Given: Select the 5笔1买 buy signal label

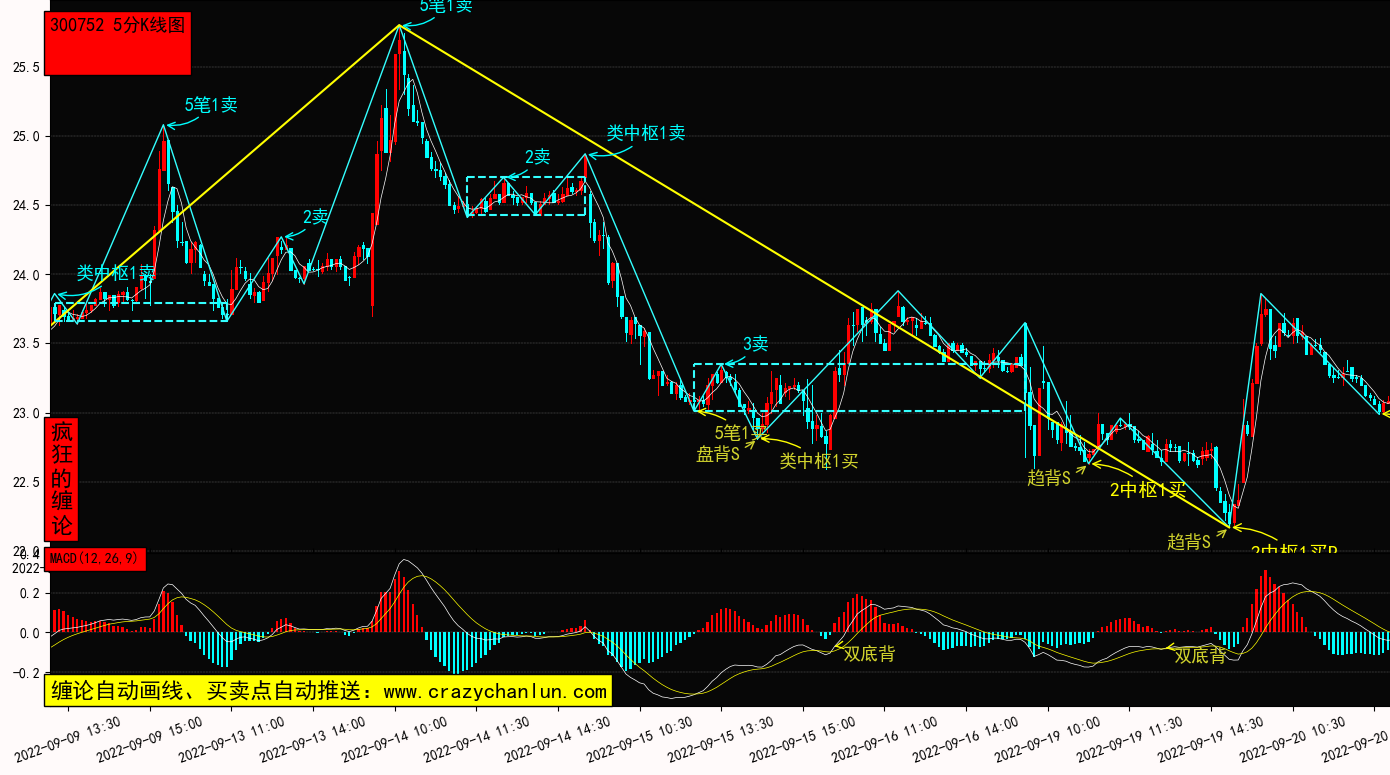Looking at the screenshot, I should tap(740, 433).
